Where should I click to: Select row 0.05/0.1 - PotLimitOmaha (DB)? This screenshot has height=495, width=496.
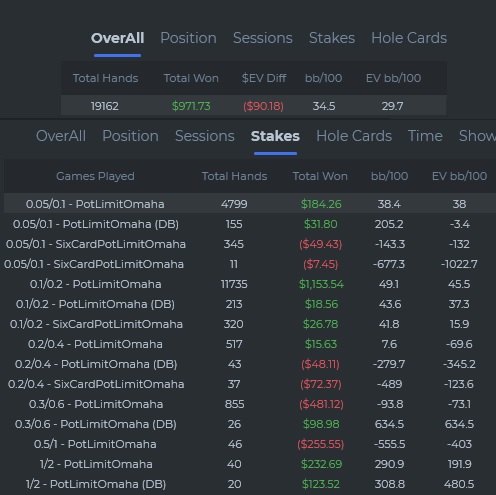pyautogui.click(x=250, y=224)
